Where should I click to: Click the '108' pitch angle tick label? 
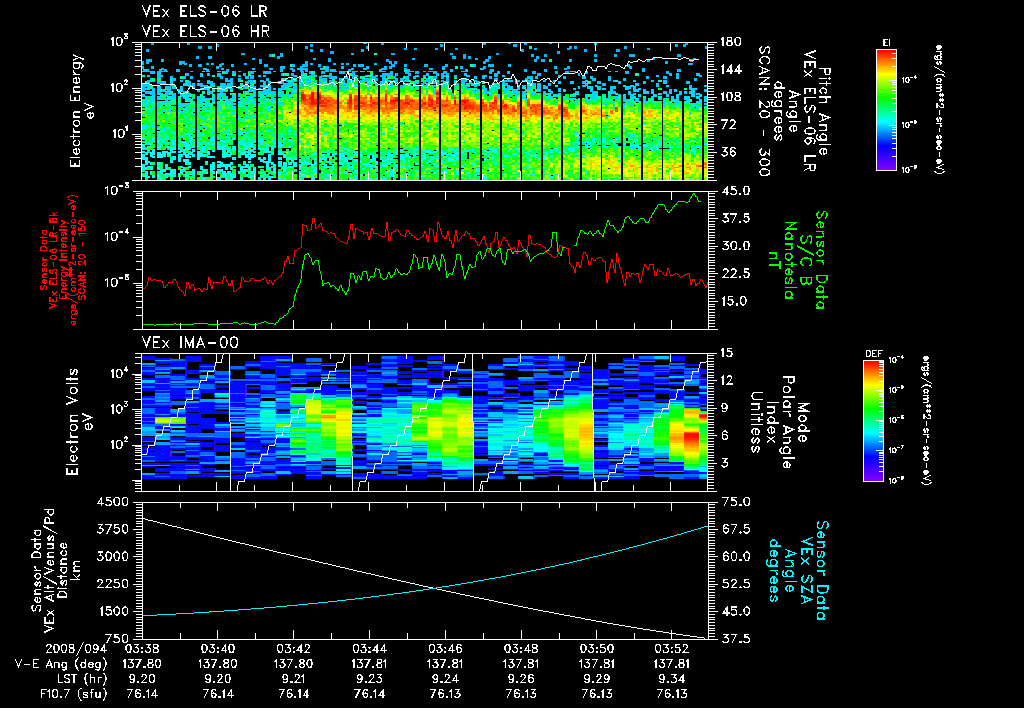click(730, 97)
